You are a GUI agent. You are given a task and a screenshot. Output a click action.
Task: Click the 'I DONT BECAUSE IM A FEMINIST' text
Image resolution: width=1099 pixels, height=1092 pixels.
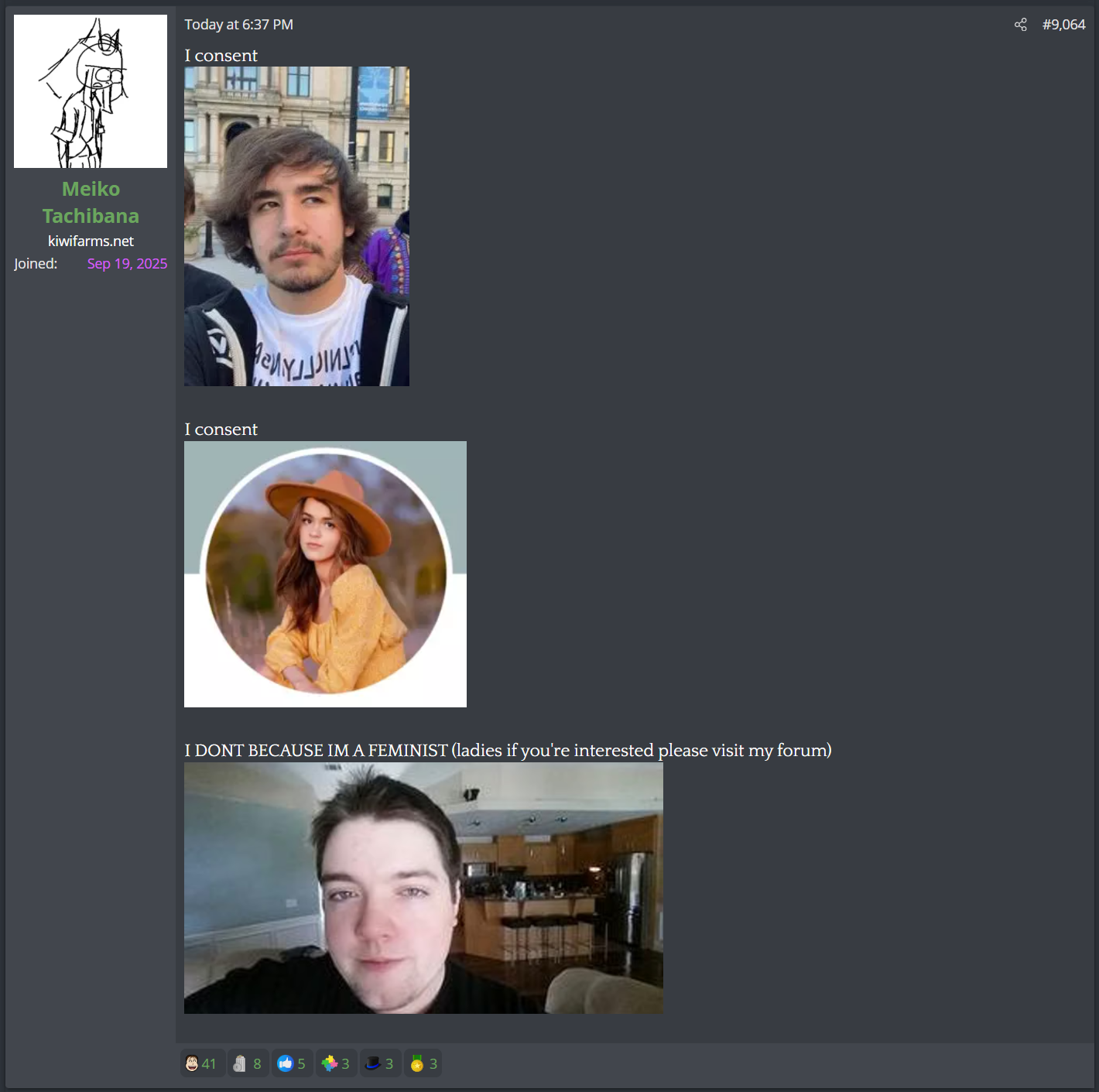pos(316,751)
